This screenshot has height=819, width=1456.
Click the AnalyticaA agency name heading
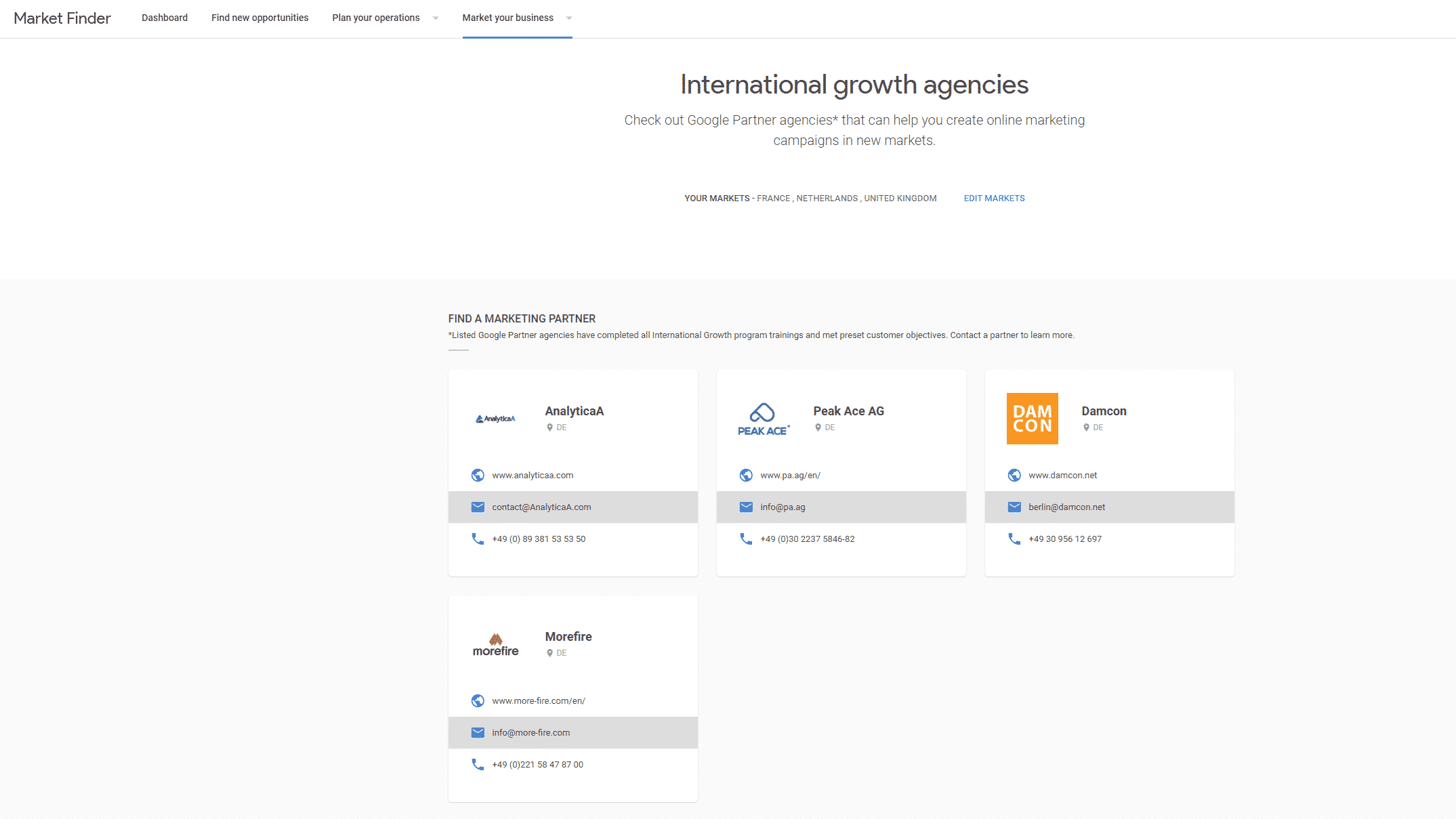pyautogui.click(x=574, y=411)
